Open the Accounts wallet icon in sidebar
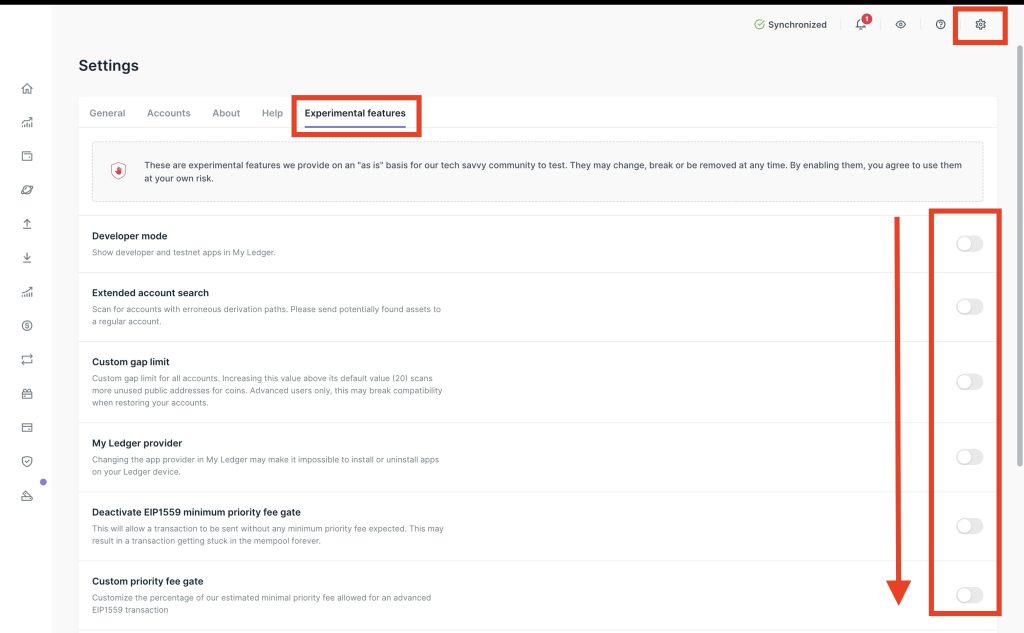 (x=27, y=156)
